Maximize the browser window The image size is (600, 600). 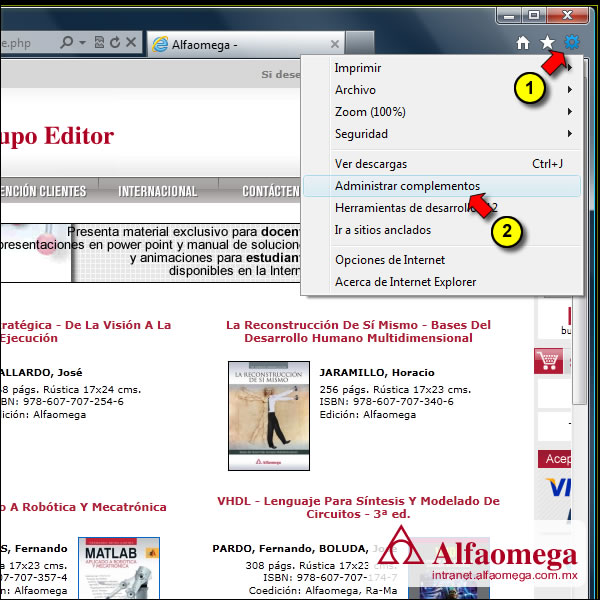[x=534, y=16]
